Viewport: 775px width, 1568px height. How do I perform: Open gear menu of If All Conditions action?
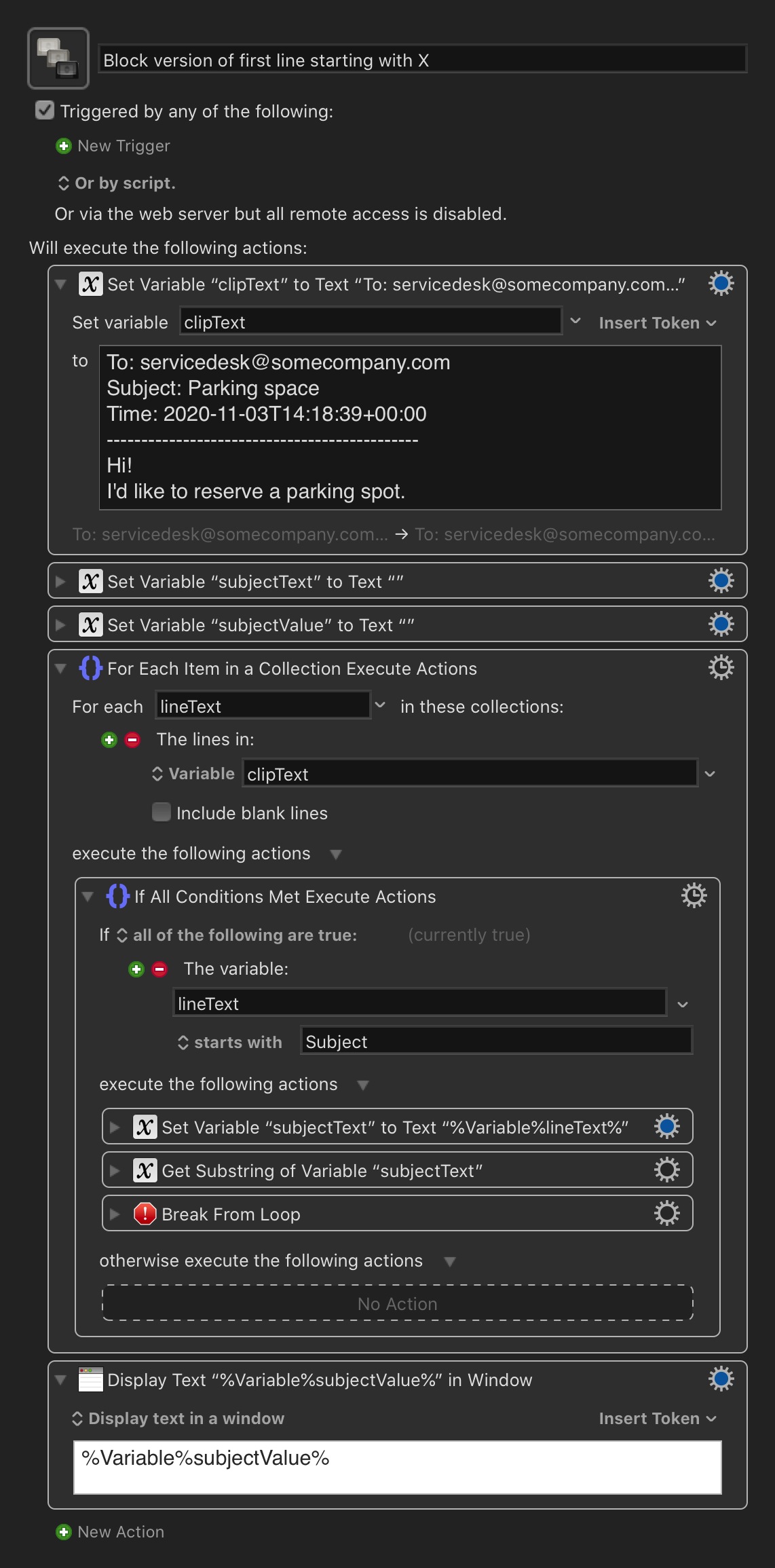tap(694, 895)
